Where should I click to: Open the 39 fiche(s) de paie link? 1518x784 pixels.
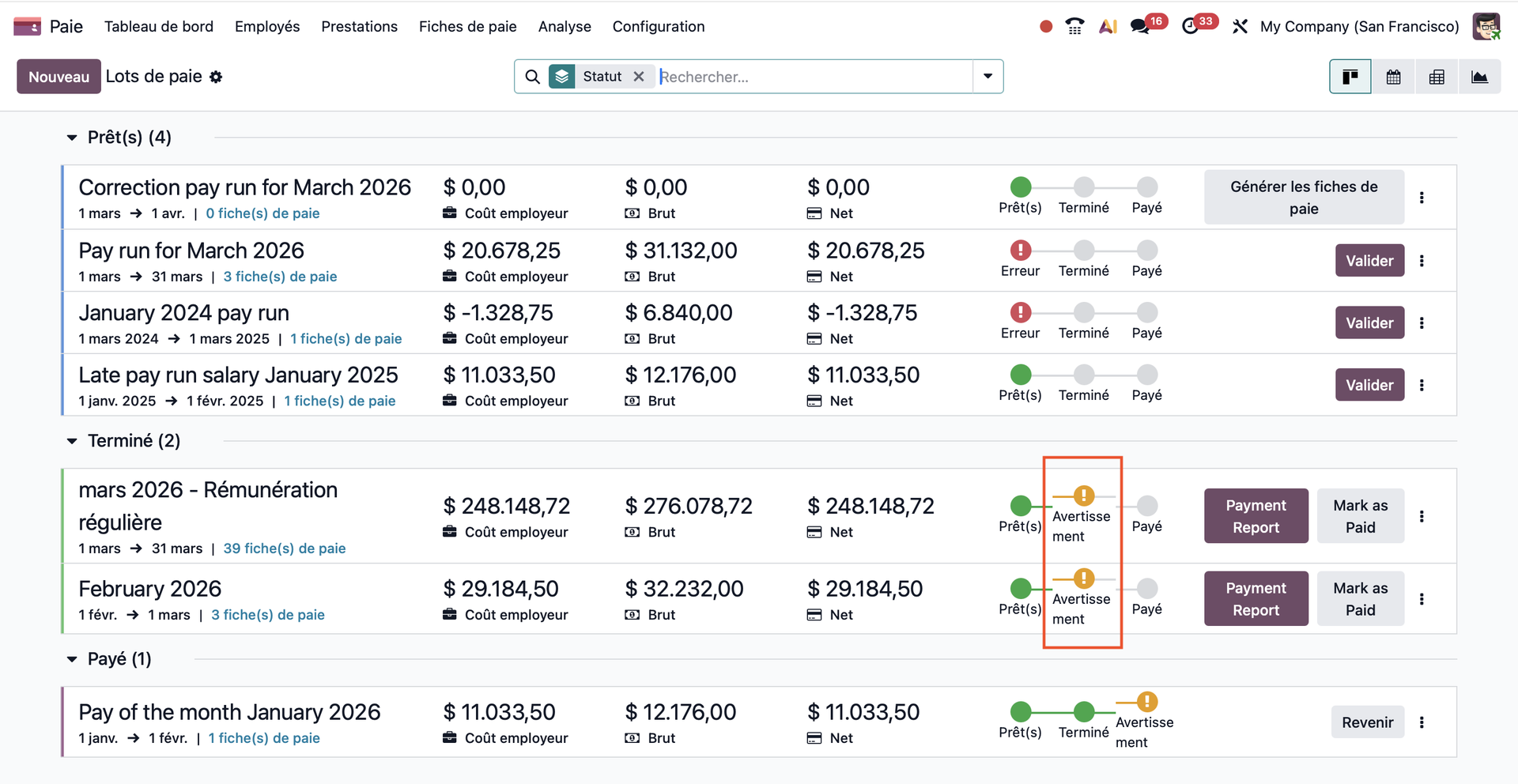284,548
